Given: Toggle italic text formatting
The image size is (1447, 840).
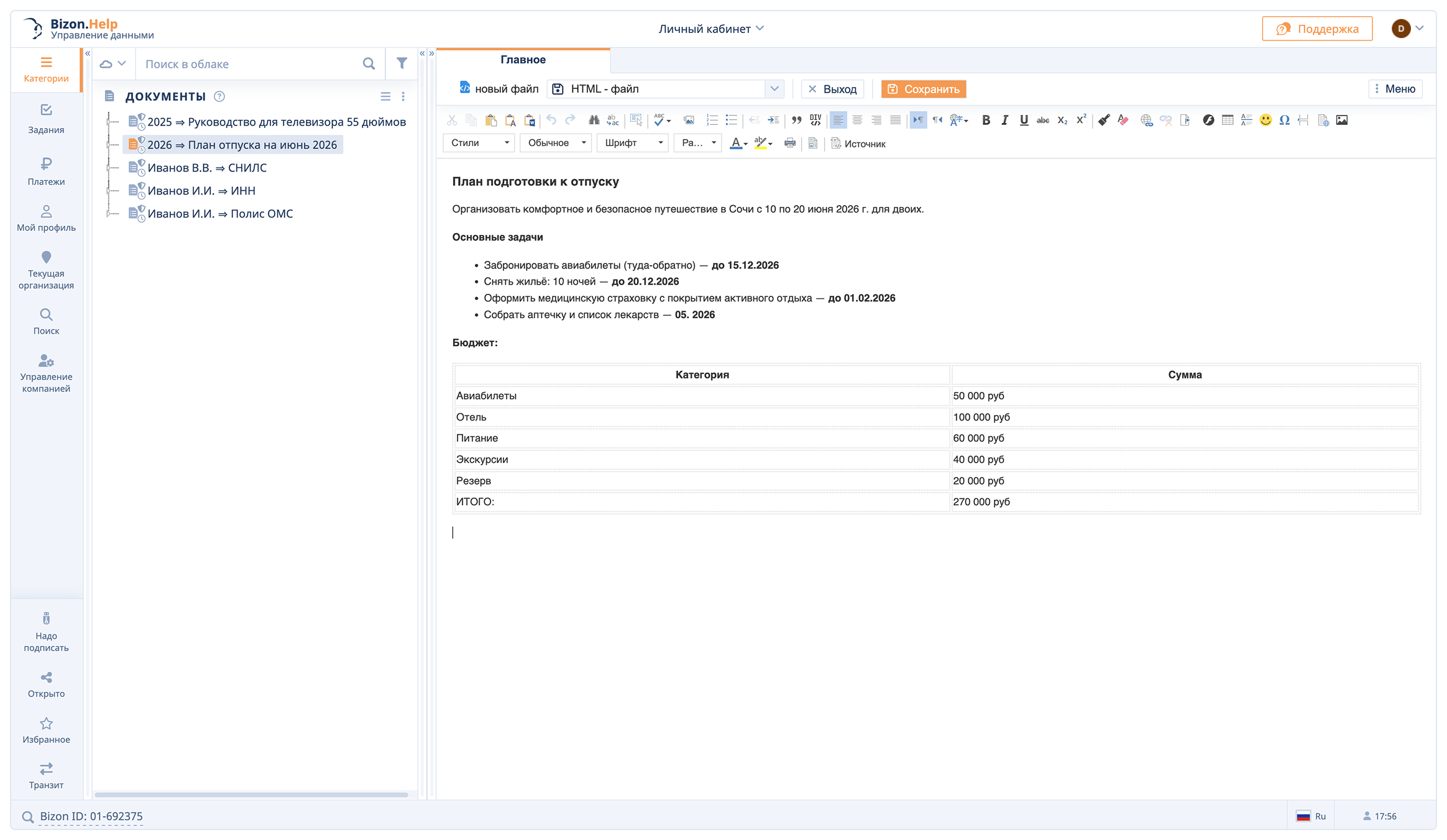Looking at the screenshot, I should pyautogui.click(x=1004, y=121).
